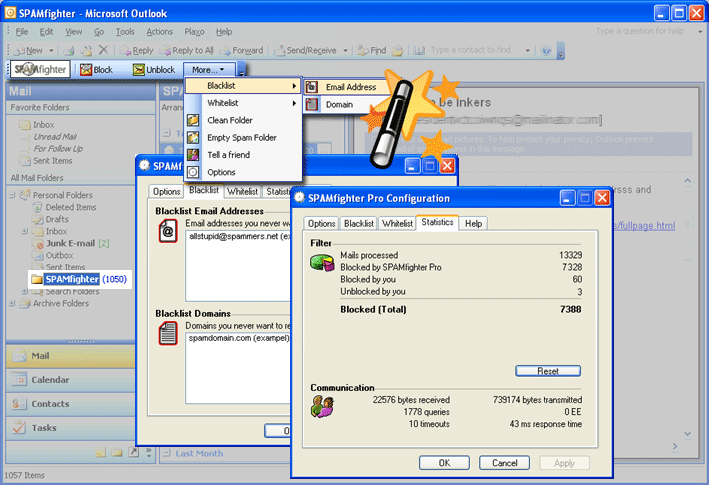Expand the contact search dropdown arrow
This screenshot has height=485, width=709.
click(527, 50)
